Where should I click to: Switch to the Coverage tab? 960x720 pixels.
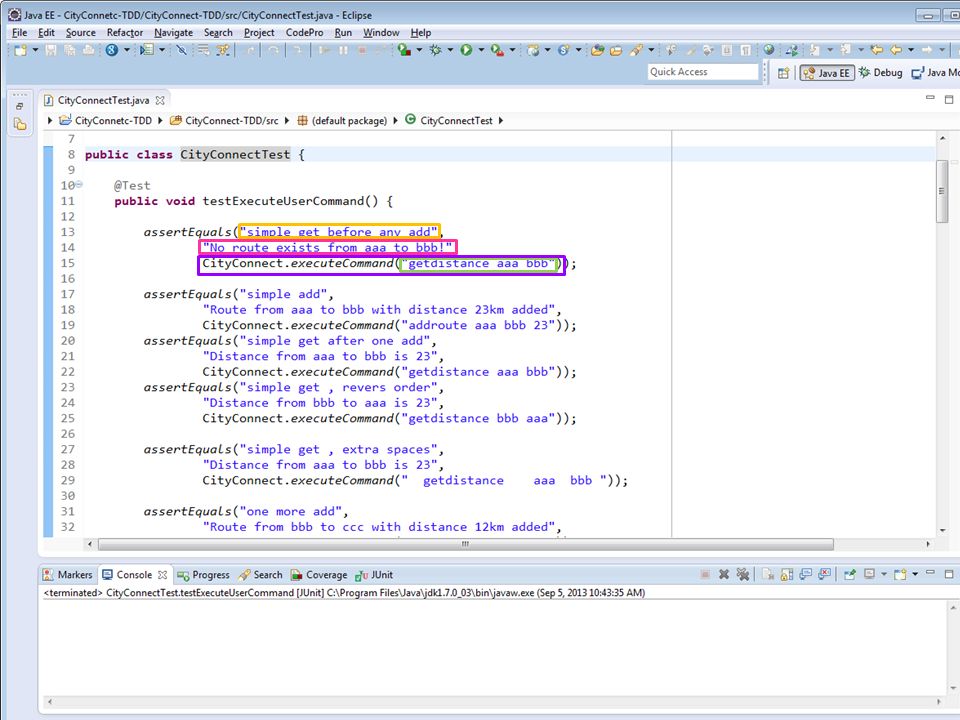[319, 575]
